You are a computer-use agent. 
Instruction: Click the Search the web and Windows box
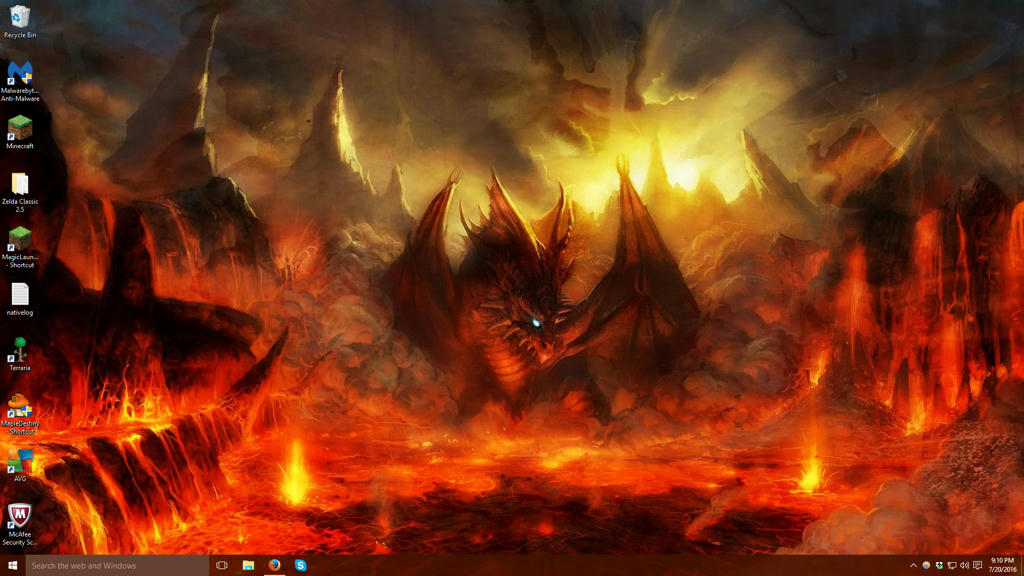coord(117,566)
